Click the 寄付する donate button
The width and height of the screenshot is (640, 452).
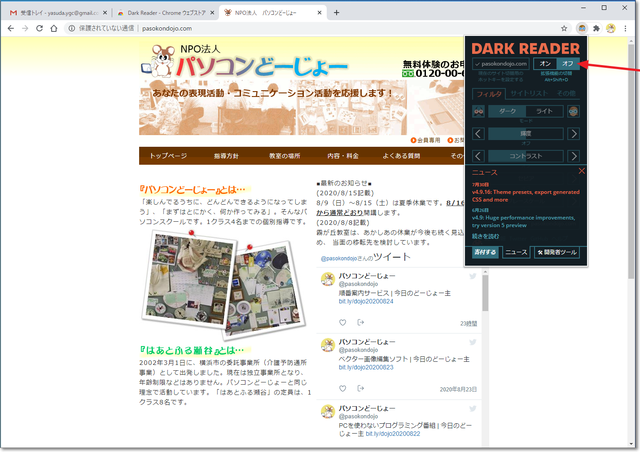coord(484,253)
